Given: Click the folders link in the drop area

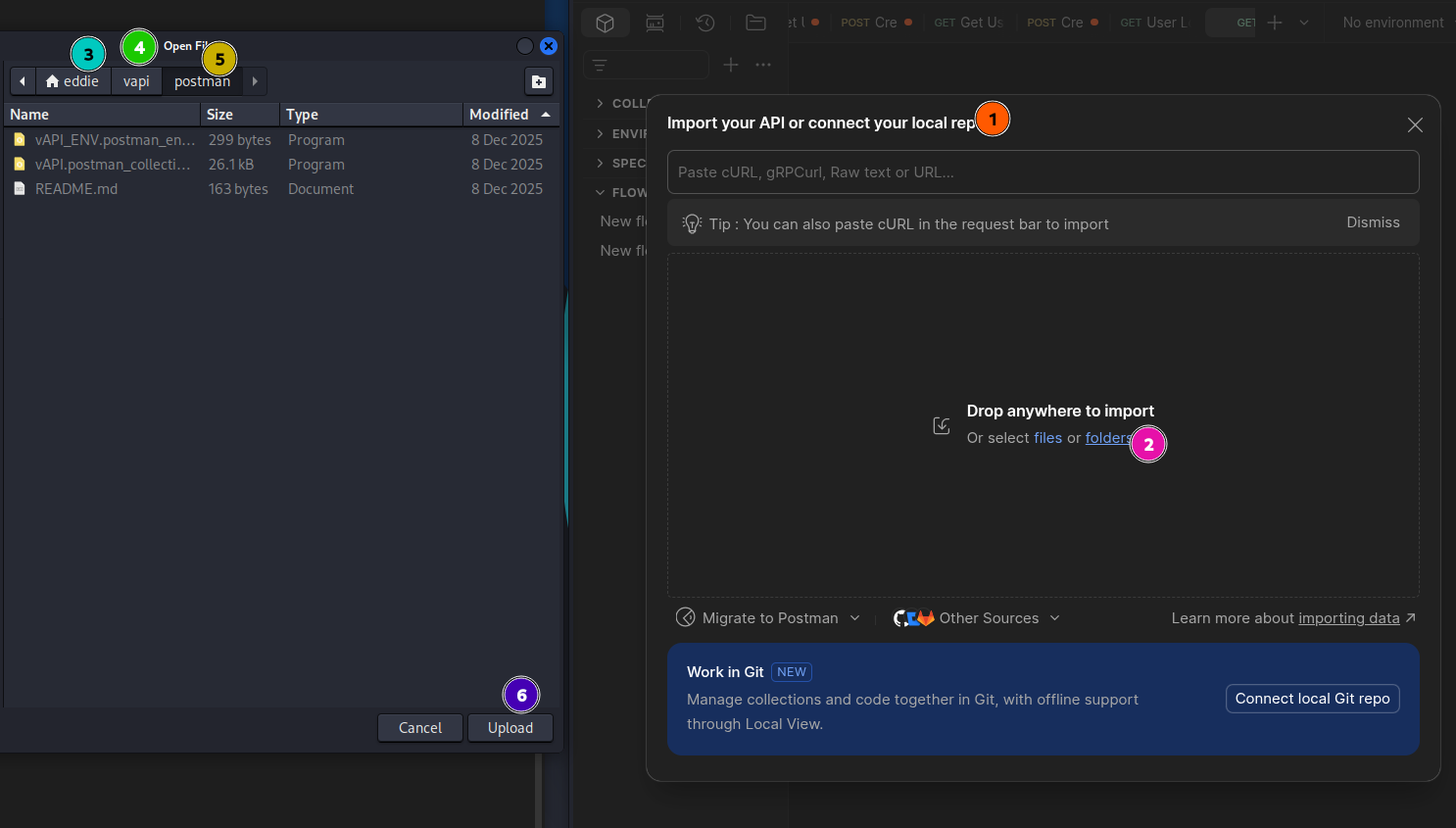Looking at the screenshot, I should tap(1108, 438).
